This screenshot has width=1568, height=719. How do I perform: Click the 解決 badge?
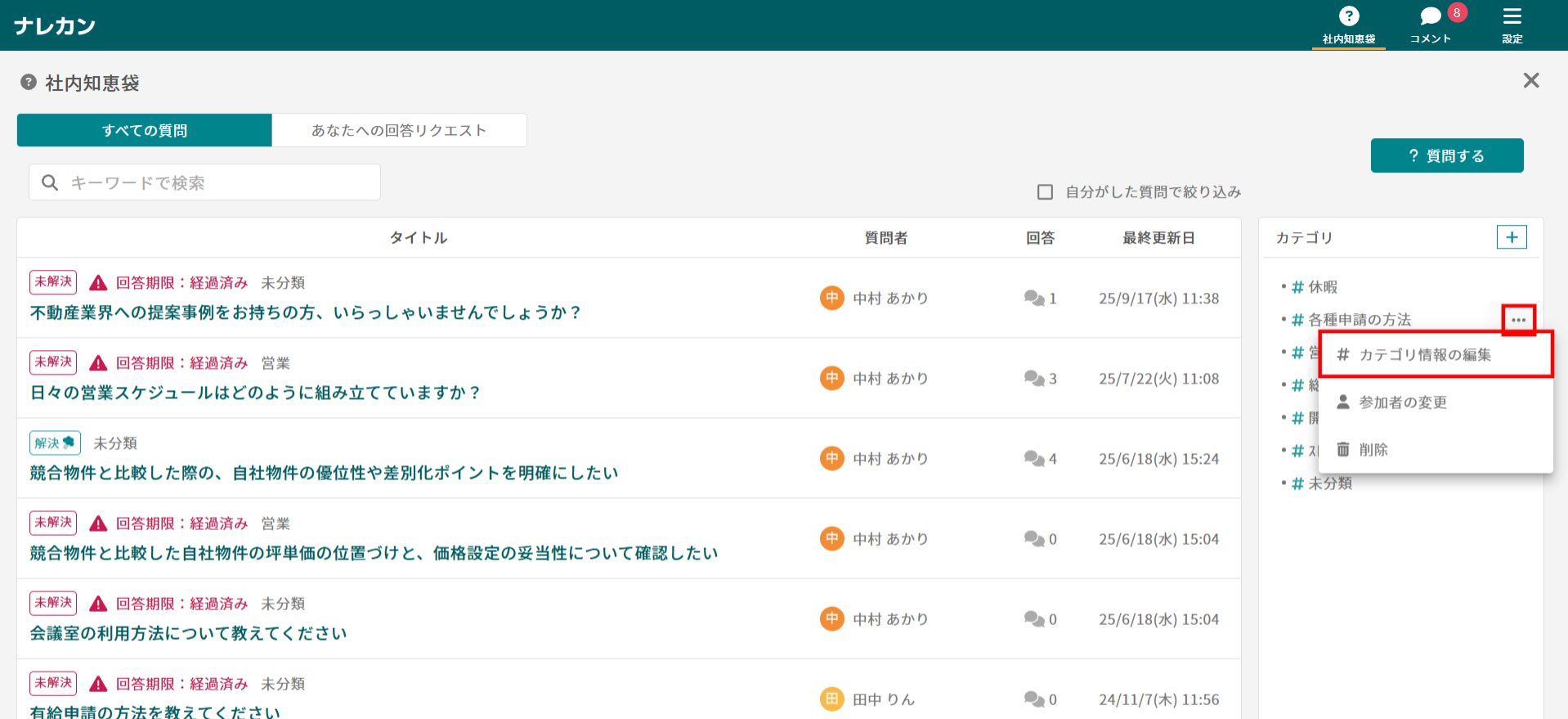point(55,443)
